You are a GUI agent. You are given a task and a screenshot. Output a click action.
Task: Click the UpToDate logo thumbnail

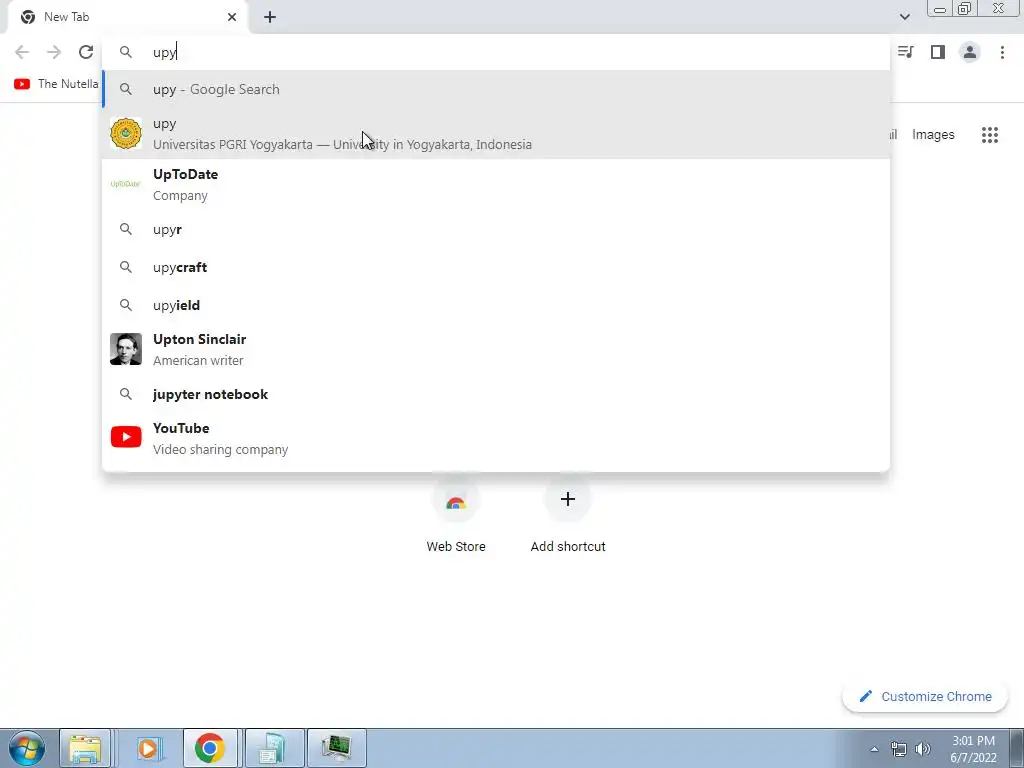pyautogui.click(x=125, y=184)
